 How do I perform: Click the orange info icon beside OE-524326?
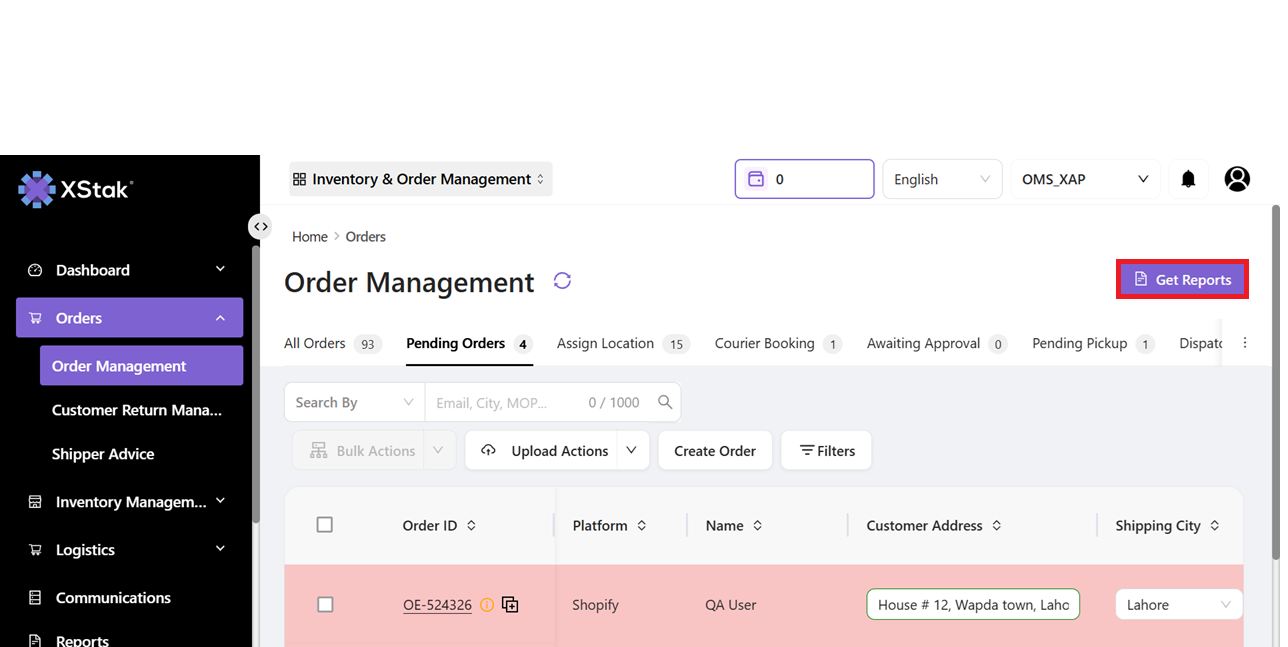coord(487,605)
